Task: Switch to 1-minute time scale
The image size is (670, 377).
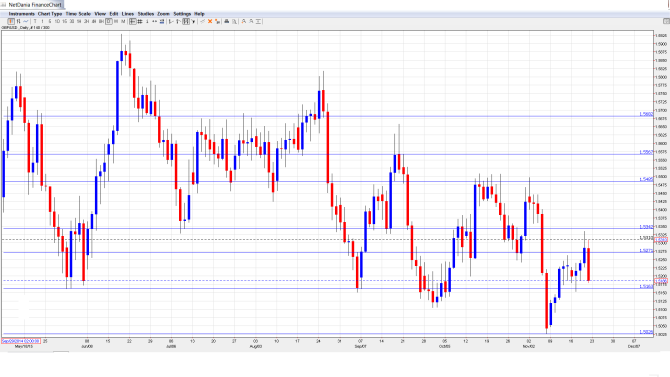Action: pyautogui.click(x=42, y=21)
